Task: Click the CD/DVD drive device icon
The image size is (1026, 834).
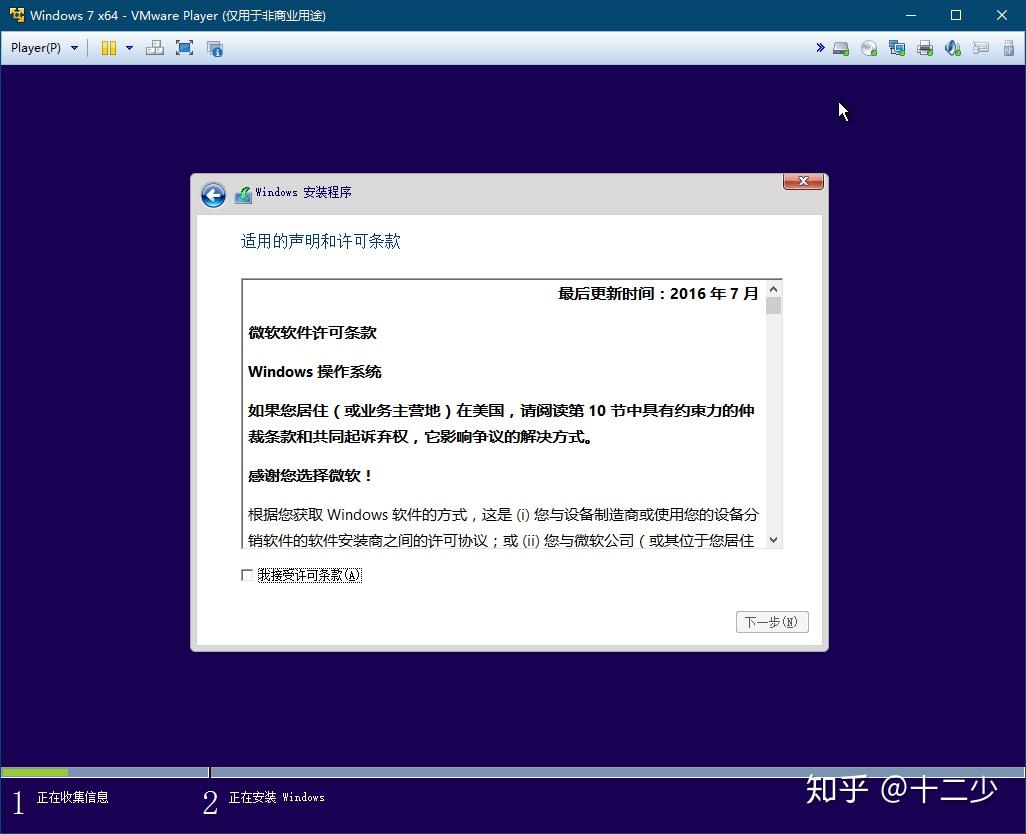Action: [869, 48]
